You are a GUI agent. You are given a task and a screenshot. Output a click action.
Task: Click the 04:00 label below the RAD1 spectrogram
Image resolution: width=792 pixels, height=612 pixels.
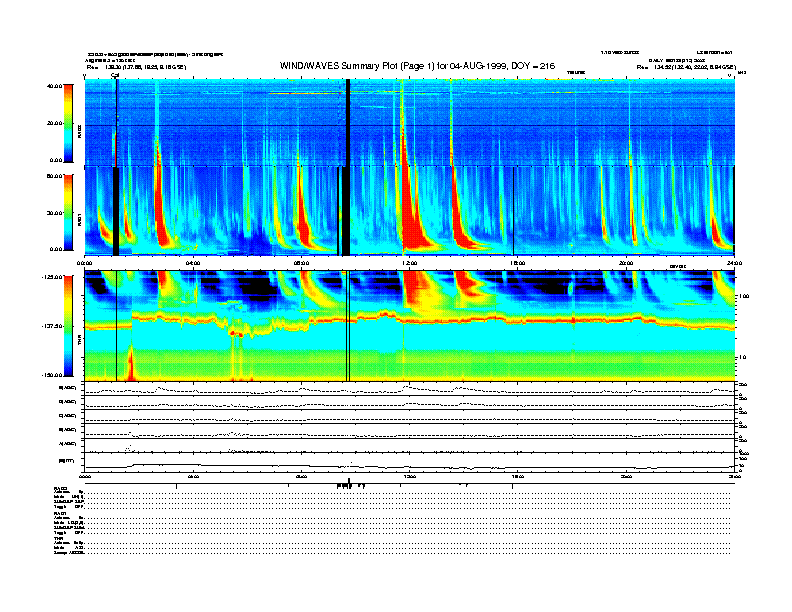point(193,263)
